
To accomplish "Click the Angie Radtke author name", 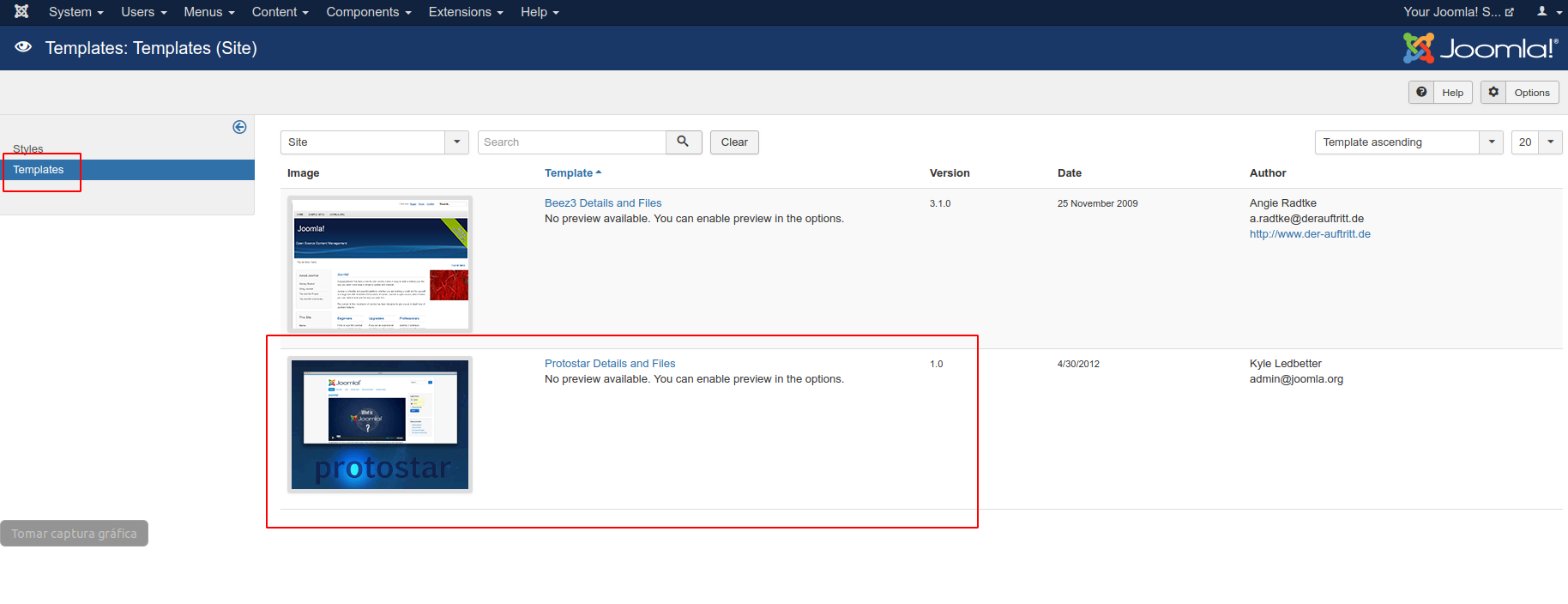I will coord(1282,203).
